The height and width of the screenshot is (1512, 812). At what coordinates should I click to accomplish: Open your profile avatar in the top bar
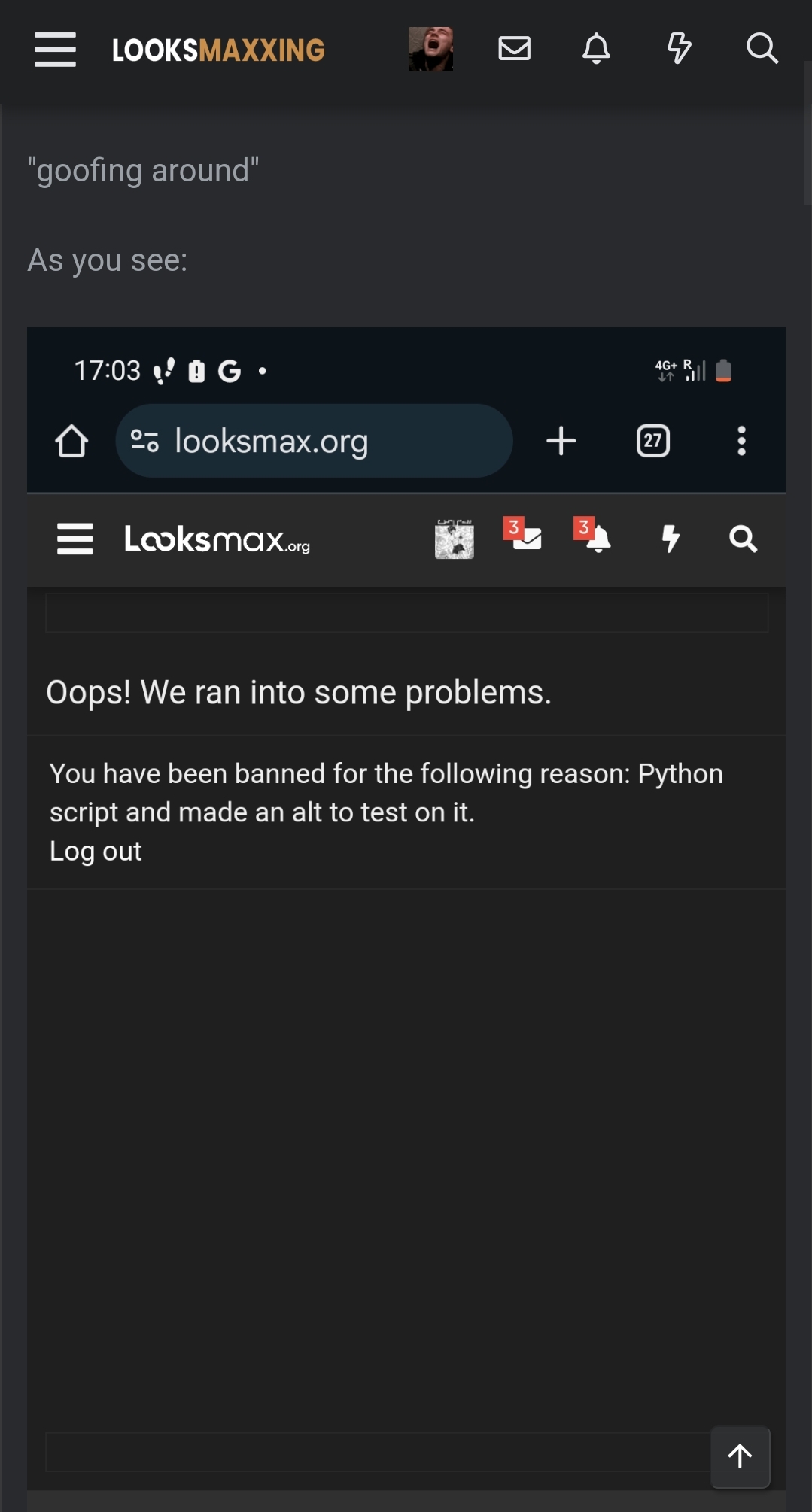tap(430, 49)
